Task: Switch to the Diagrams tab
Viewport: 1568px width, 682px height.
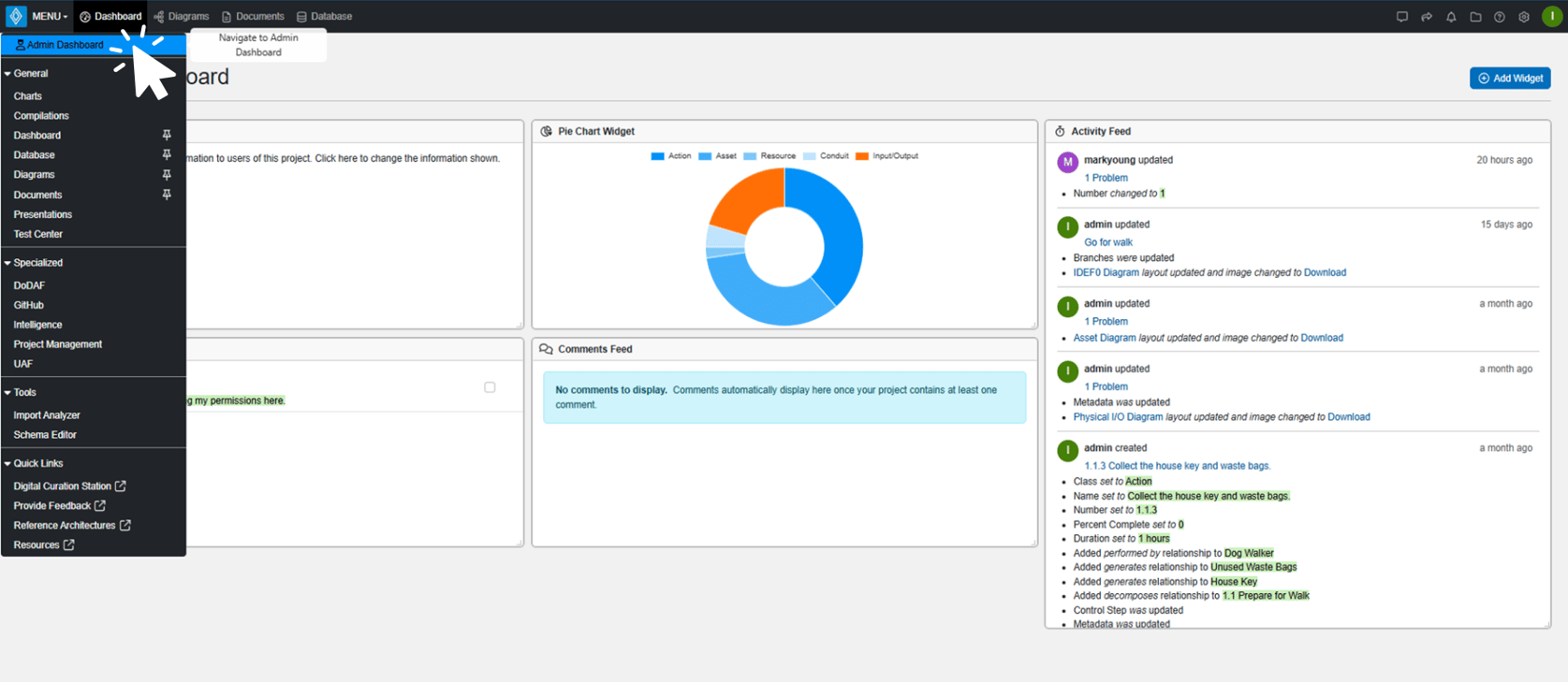Action: click(182, 17)
